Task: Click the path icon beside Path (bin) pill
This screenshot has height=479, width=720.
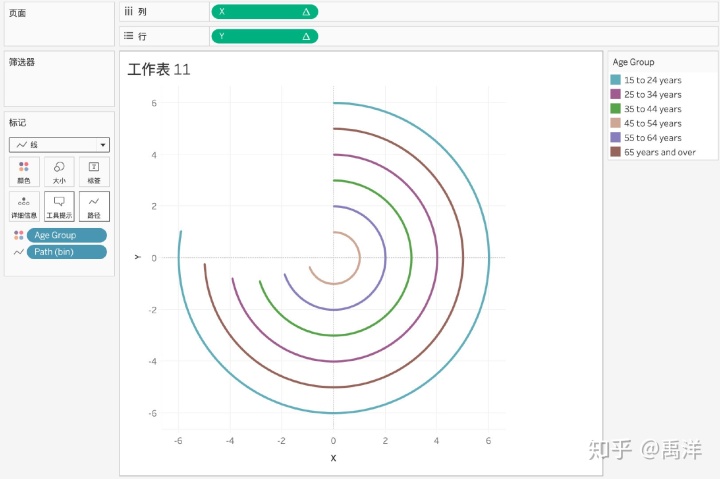Action: coord(18,252)
